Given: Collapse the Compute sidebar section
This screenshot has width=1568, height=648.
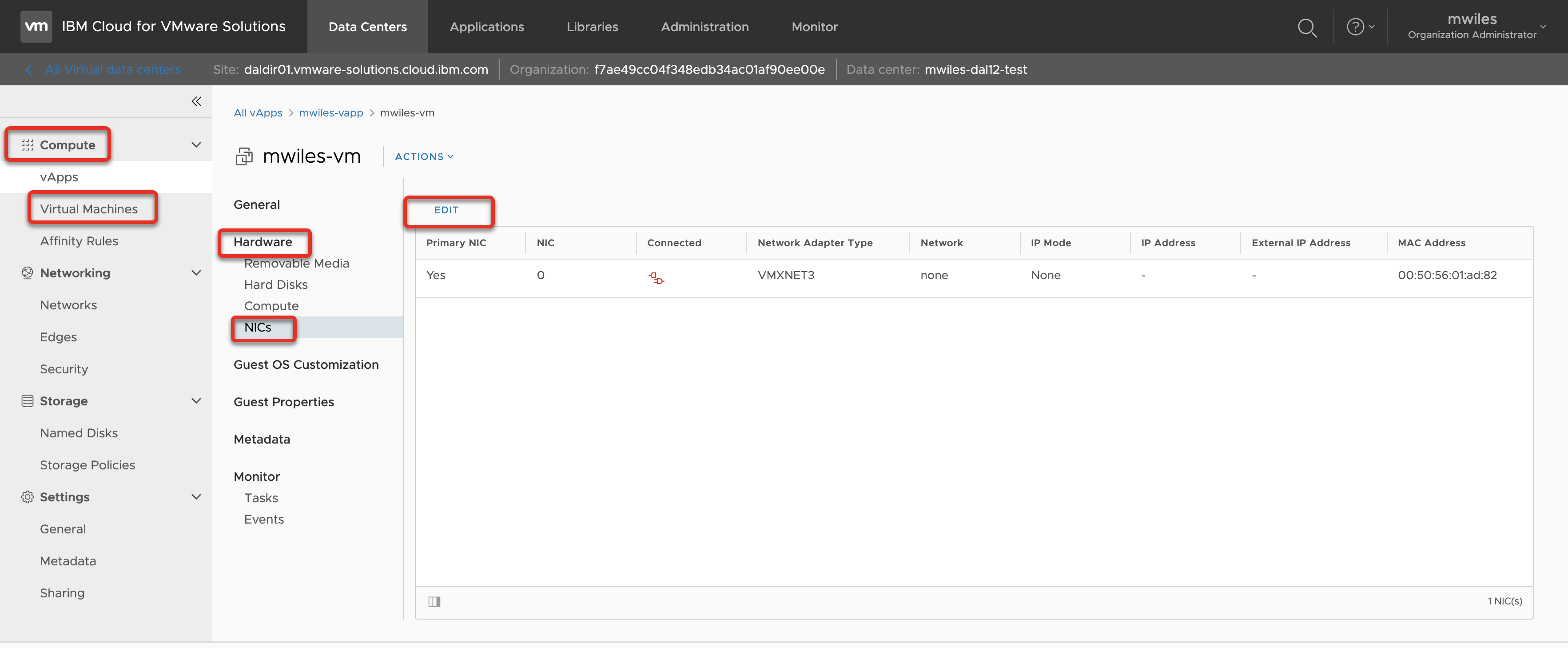Looking at the screenshot, I should 196,145.
